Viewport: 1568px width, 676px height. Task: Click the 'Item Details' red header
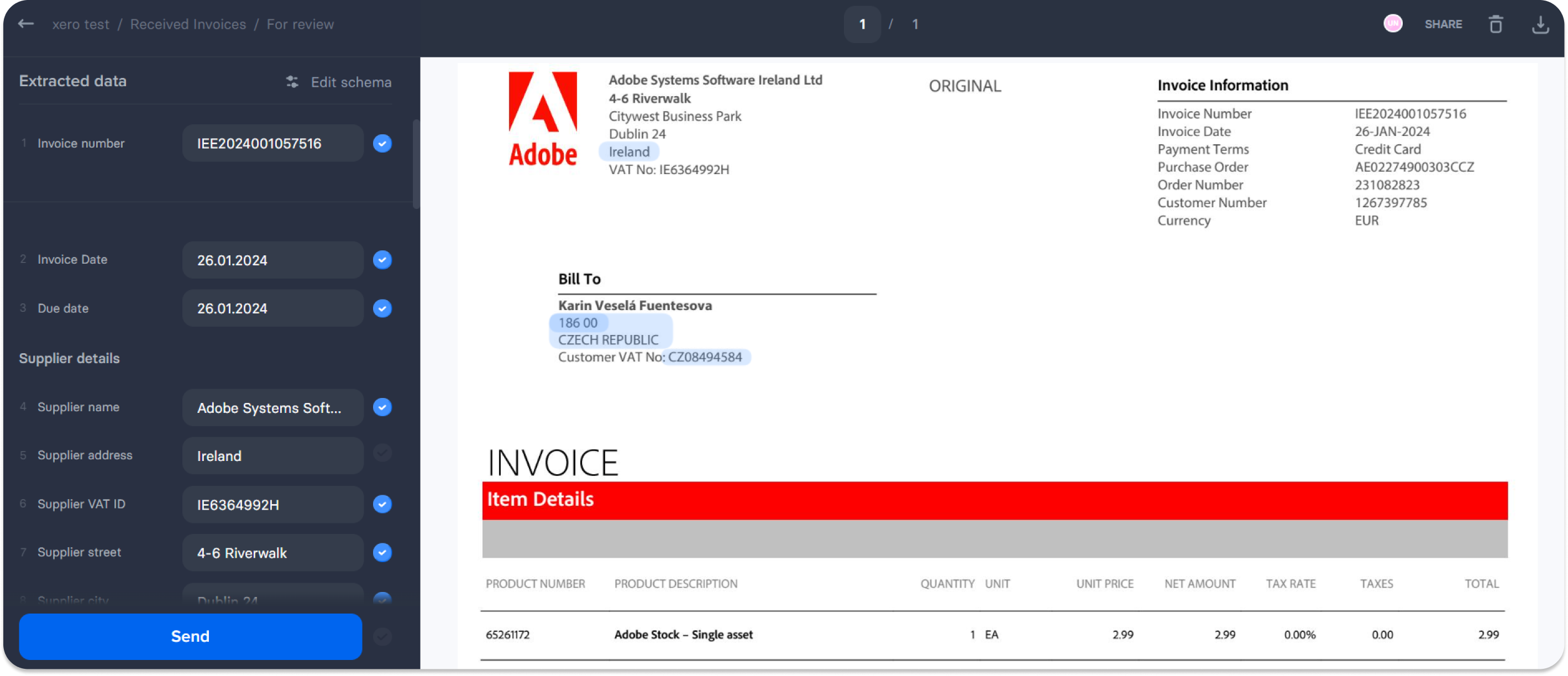pyautogui.click(x=995, y=501)
